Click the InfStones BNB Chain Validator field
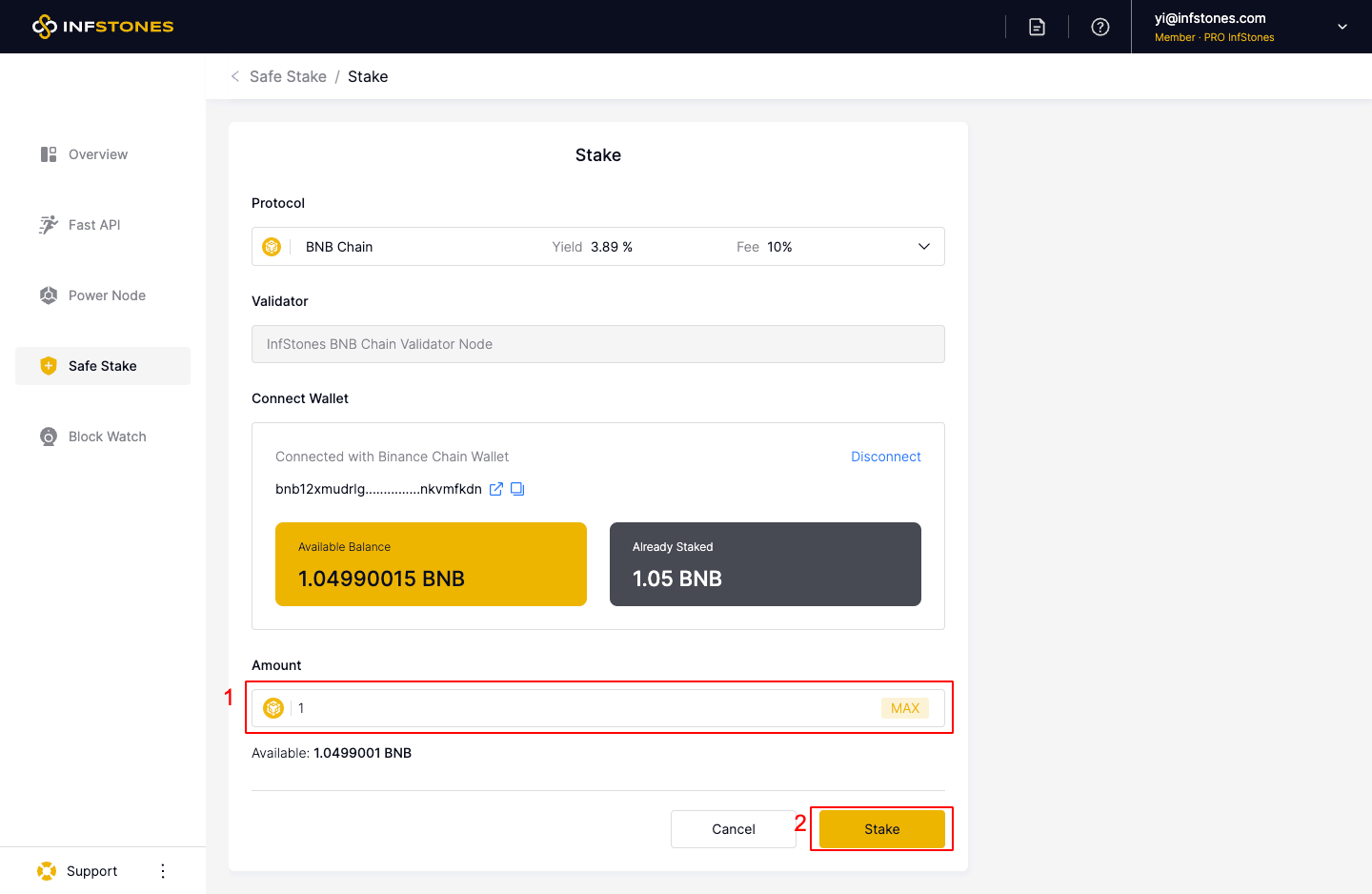The width and height of the screenshot is (1372, 894). pyautogui.click(x=598, y=344)
